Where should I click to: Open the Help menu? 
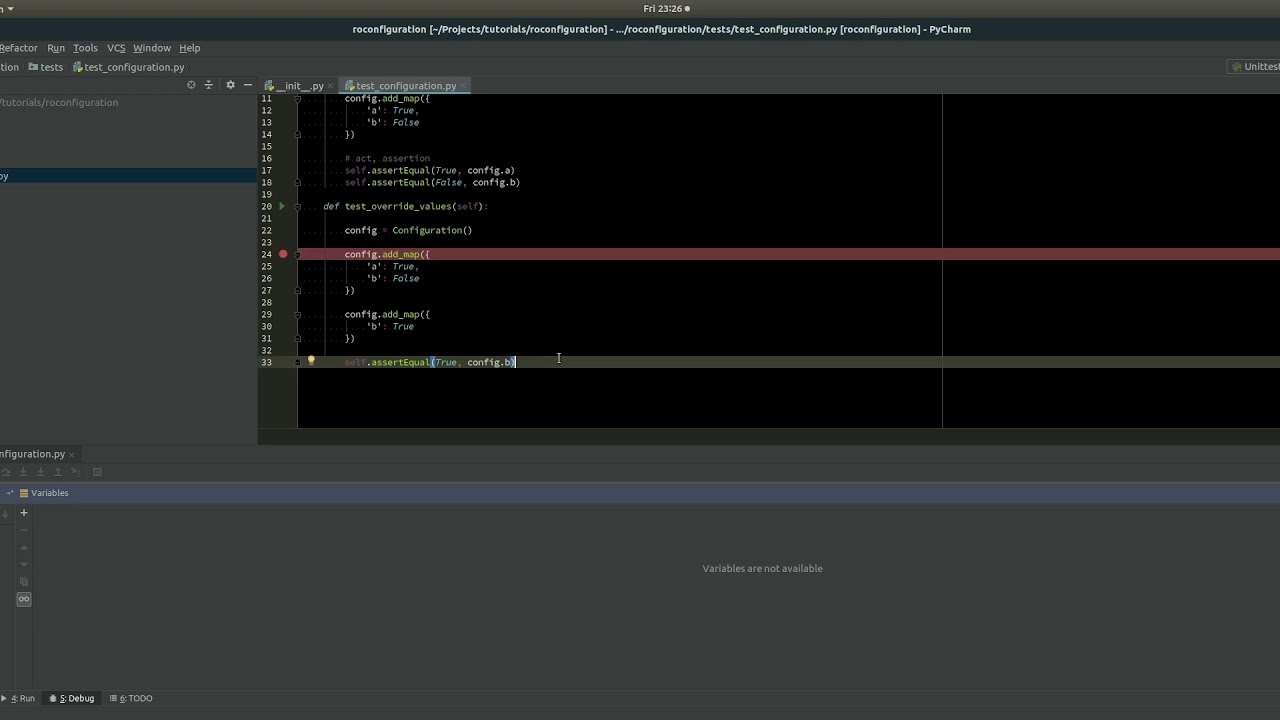pyautogui.click(x=189, y=48)
